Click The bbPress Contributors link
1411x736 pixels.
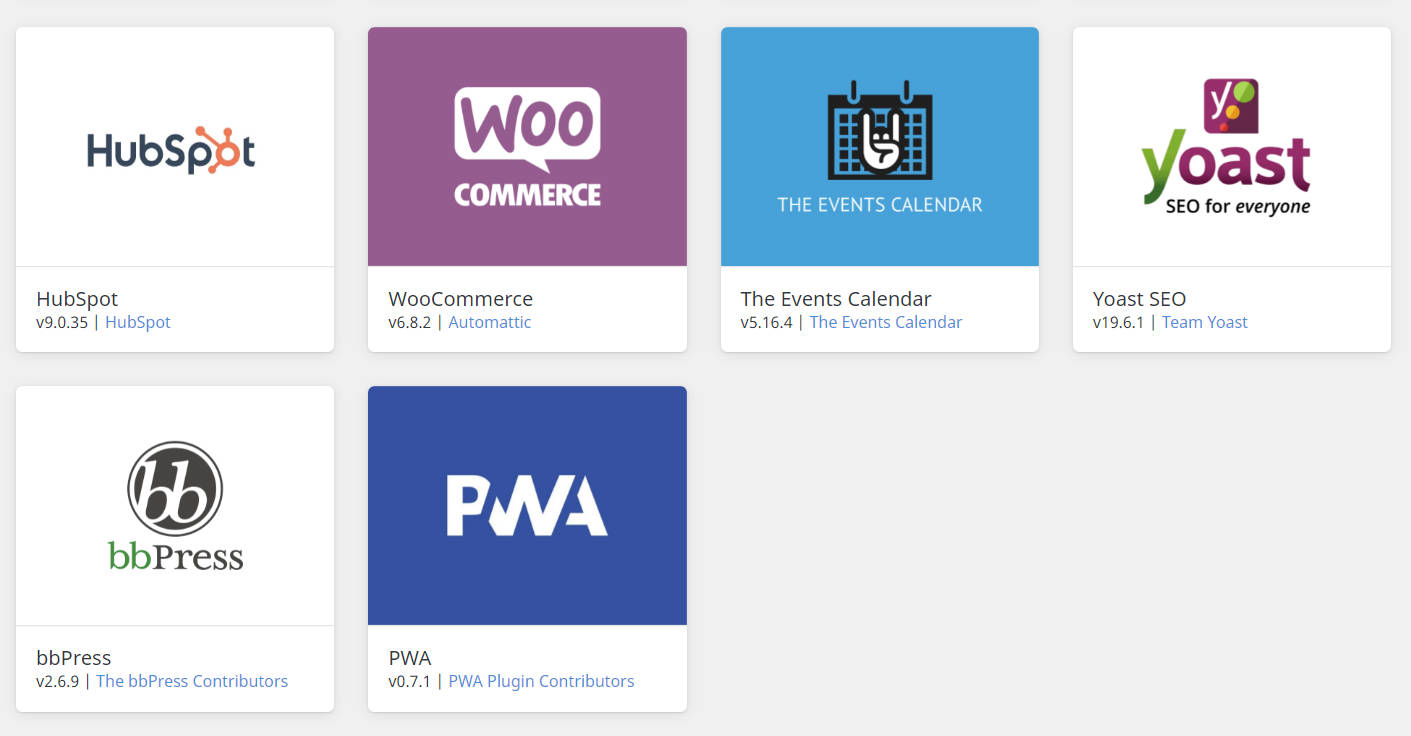point(192,681)
